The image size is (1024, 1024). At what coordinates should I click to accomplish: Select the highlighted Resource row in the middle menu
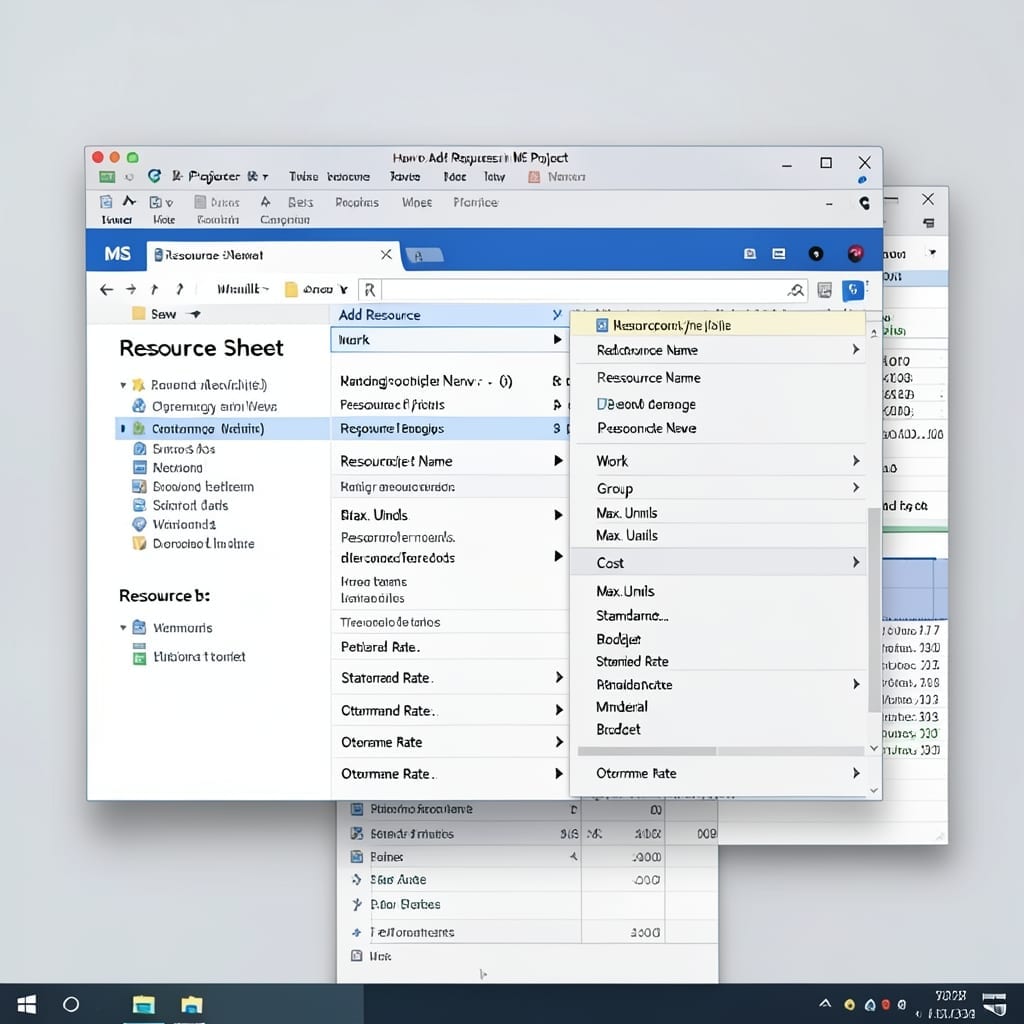(x=450, y=428)
